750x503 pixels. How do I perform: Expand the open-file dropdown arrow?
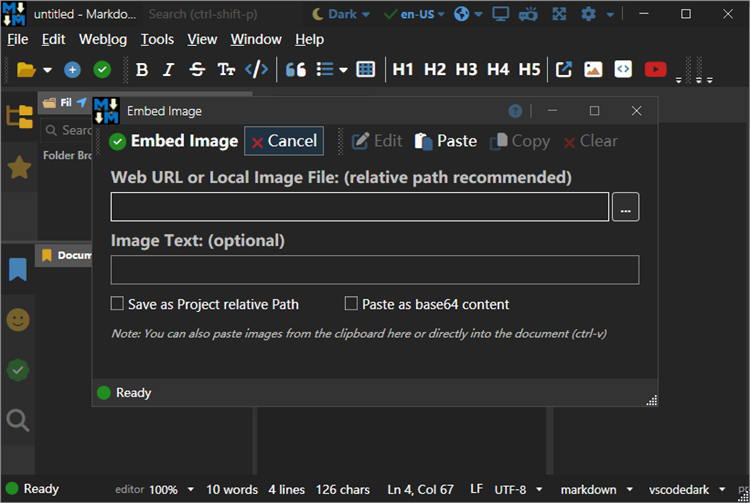tap(47, 70)
